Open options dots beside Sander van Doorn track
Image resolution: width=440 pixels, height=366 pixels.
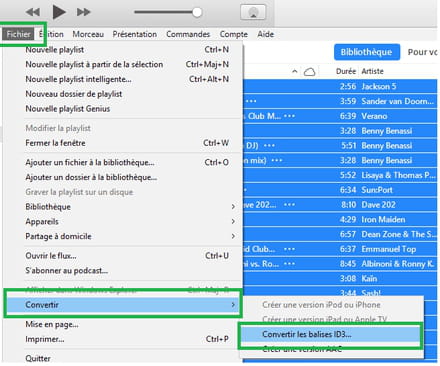click(x=251, y=101)
